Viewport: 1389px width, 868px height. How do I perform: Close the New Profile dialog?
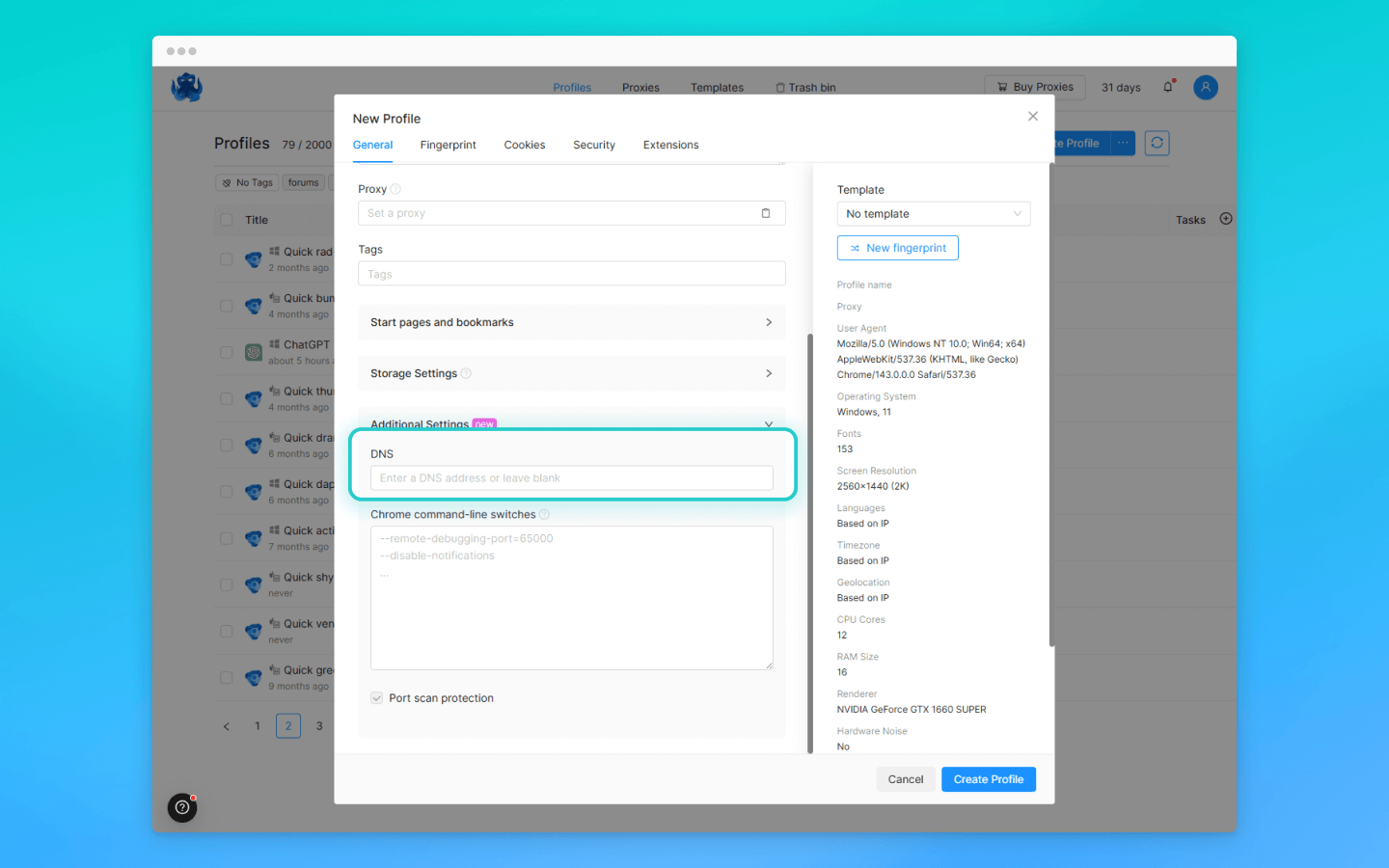coord(1033,116)
